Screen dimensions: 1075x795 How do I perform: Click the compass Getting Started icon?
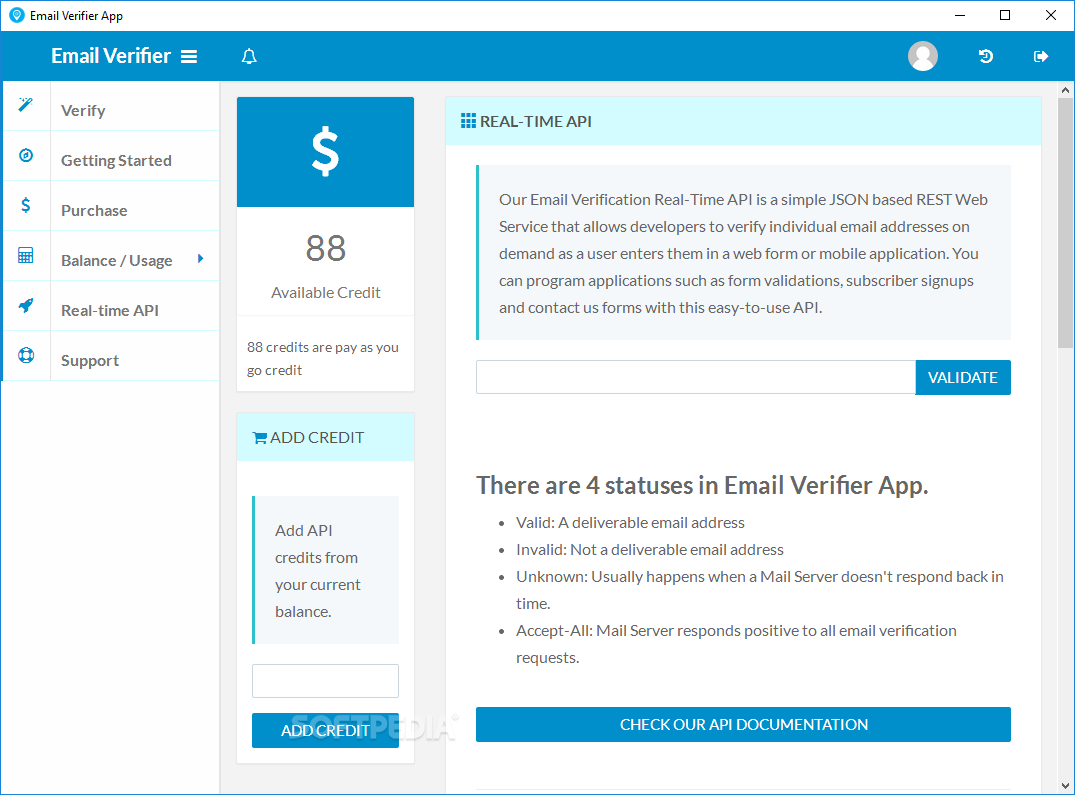pyautogui.click(x=26, y=155)
